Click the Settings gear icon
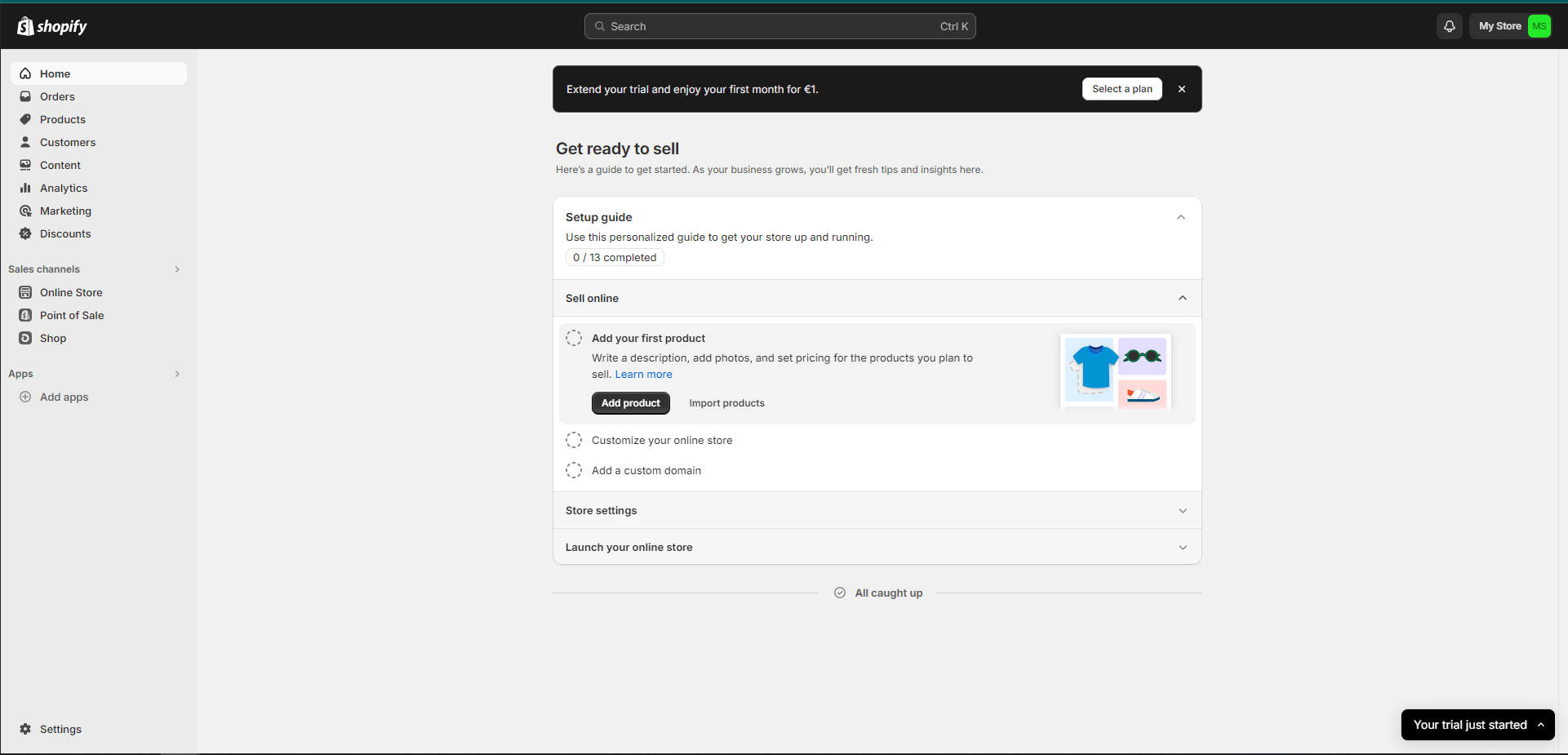 coord(25,729)
